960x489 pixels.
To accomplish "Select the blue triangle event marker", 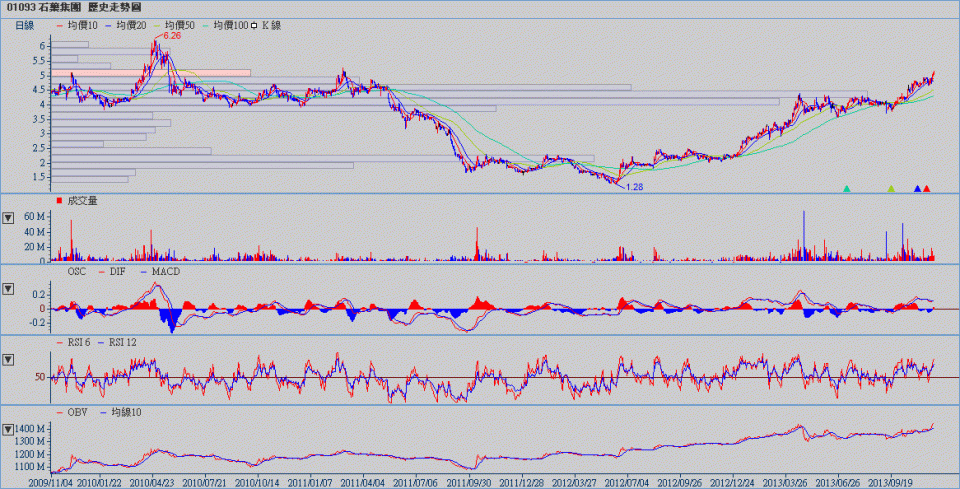I will click(917, 188).
